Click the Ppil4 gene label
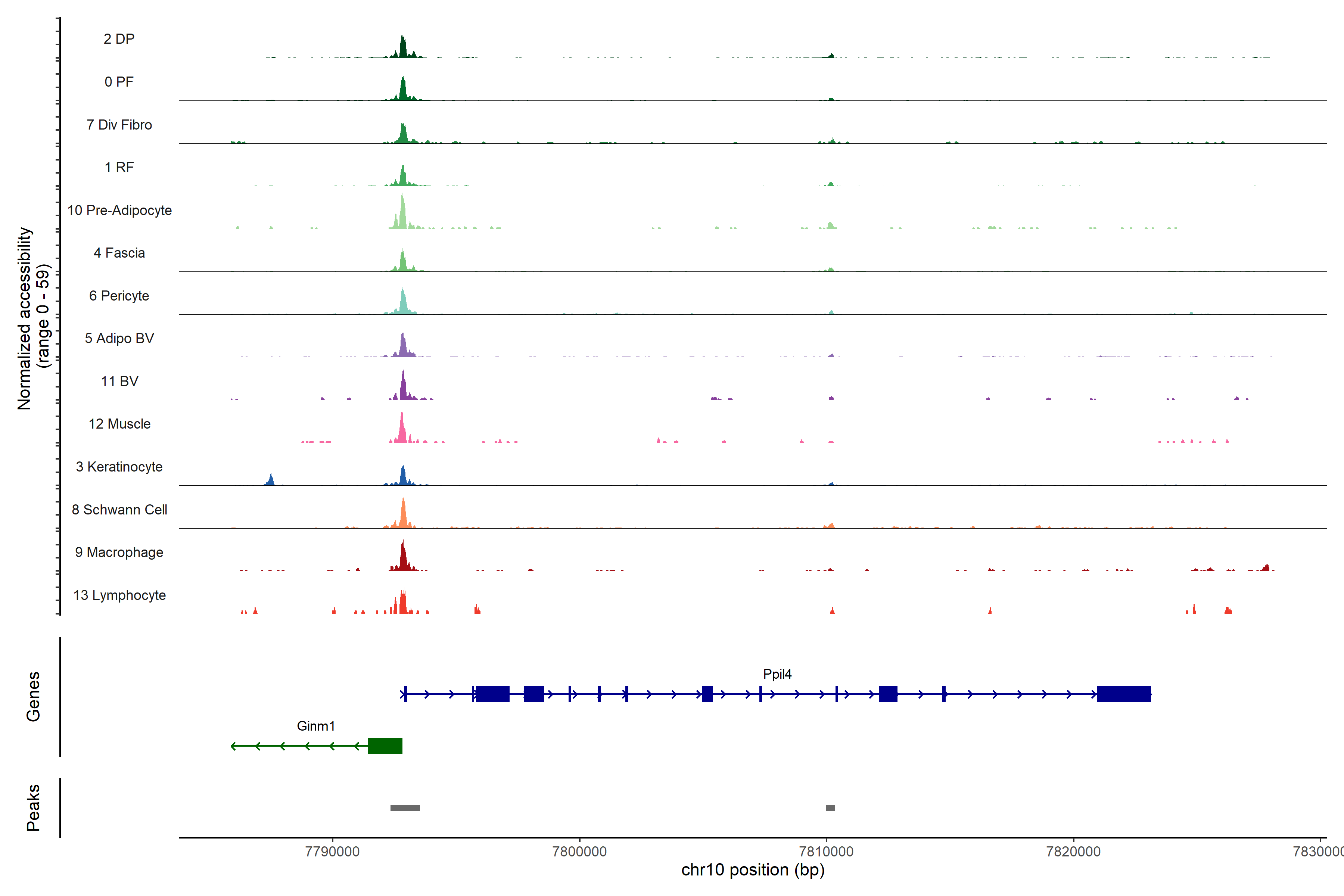Viewport: 1344px width, 896px height. coord(777,674)
